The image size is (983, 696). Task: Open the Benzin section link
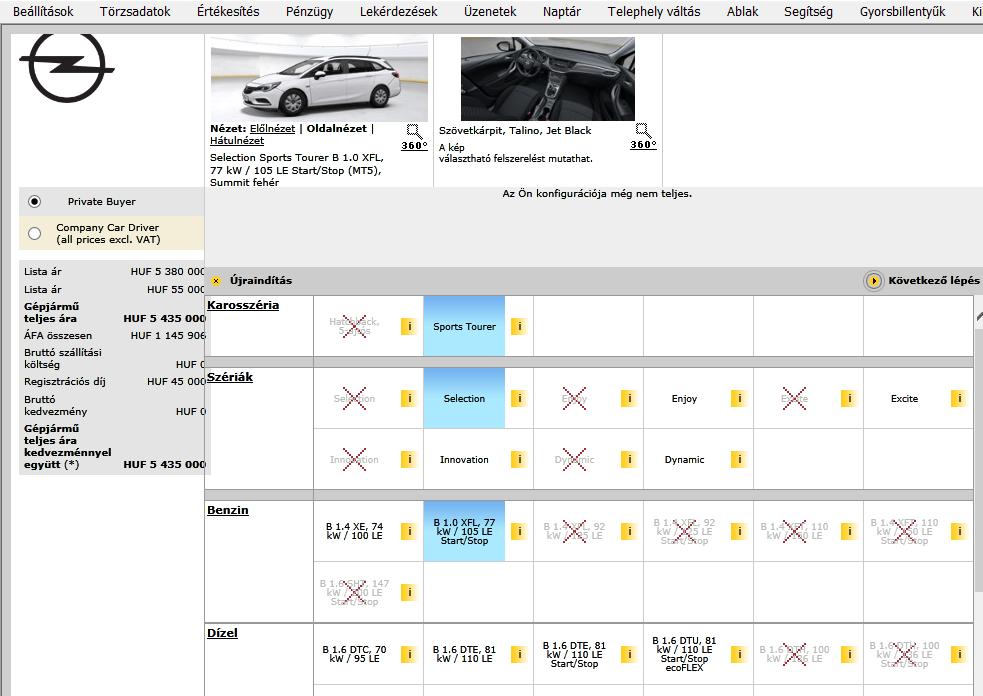228,510
